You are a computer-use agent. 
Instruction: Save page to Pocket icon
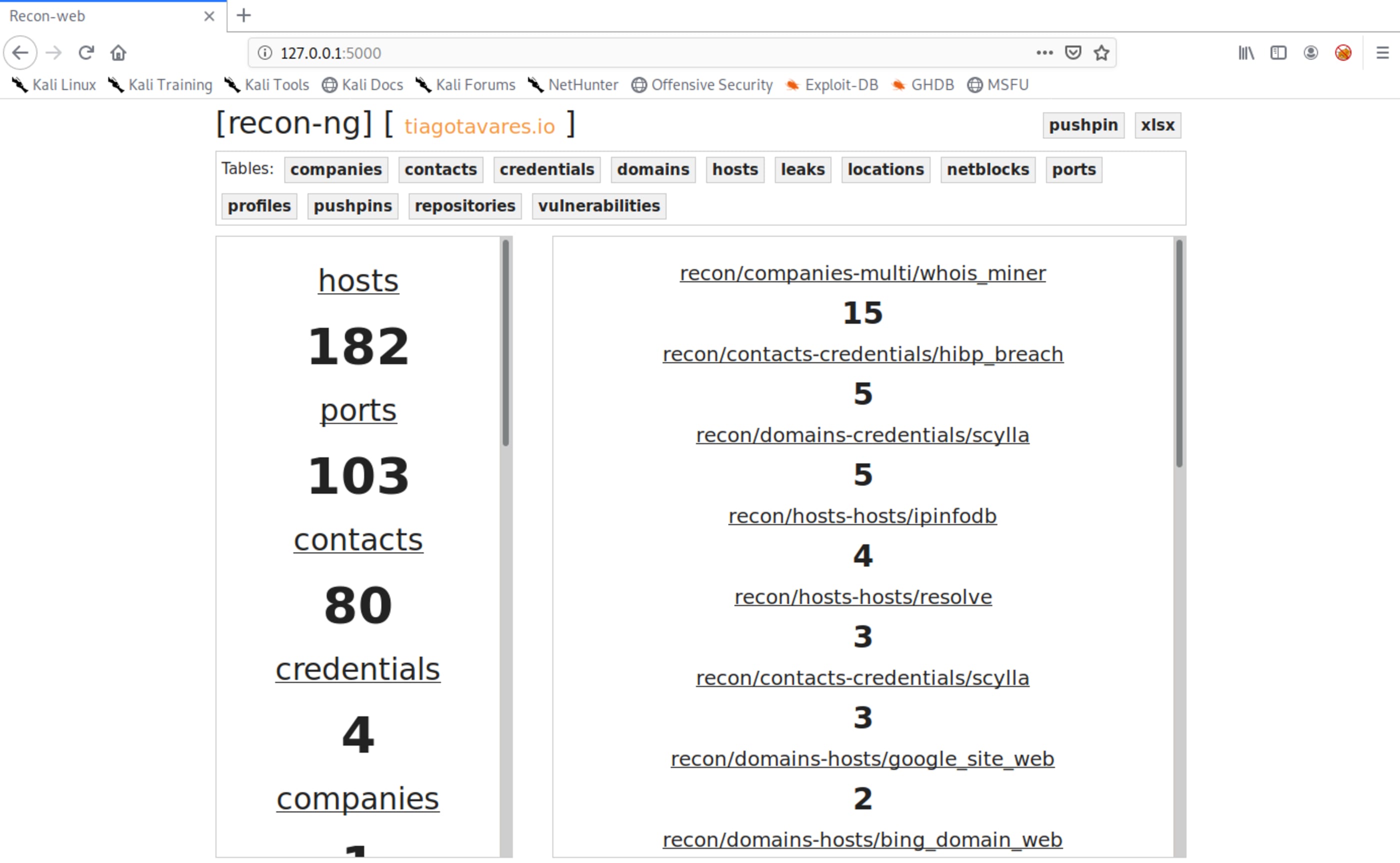coord(1073,52)
